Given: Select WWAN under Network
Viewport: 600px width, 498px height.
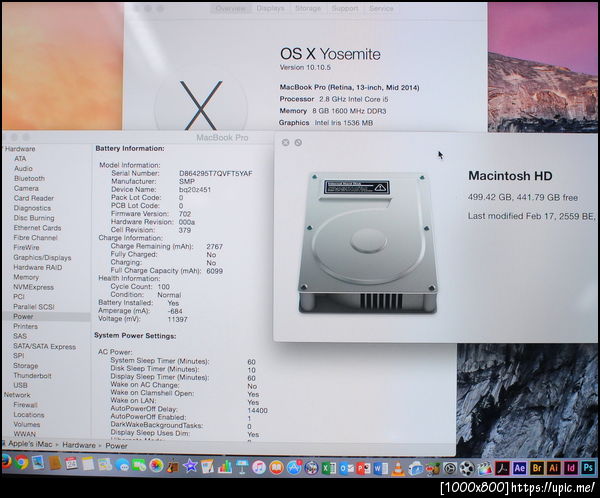Looking at the screenshot, I should point(24,434).
